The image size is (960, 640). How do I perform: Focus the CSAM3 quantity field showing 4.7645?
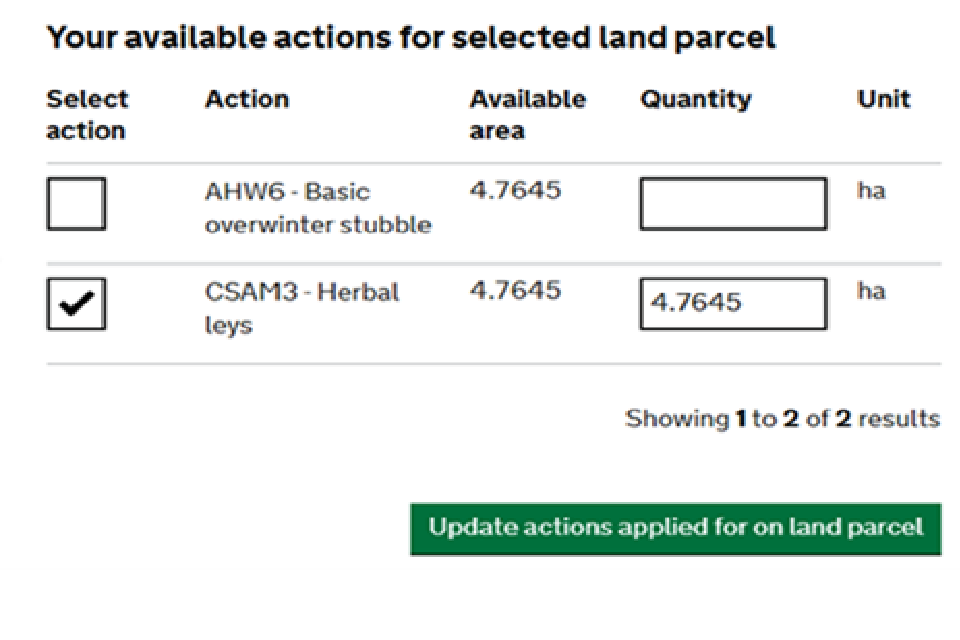pyautogui.click(x=733, y=304)
